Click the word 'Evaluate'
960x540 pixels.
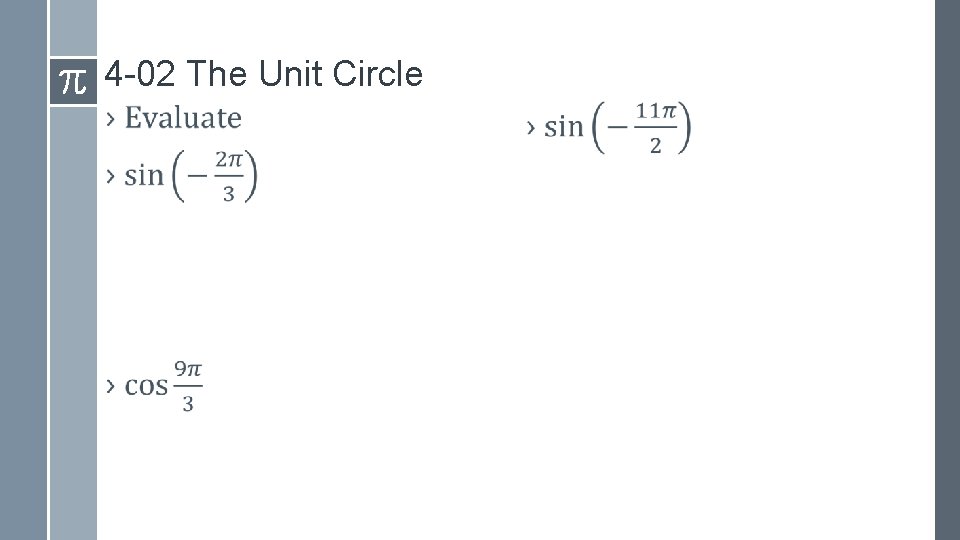(183, 118)
